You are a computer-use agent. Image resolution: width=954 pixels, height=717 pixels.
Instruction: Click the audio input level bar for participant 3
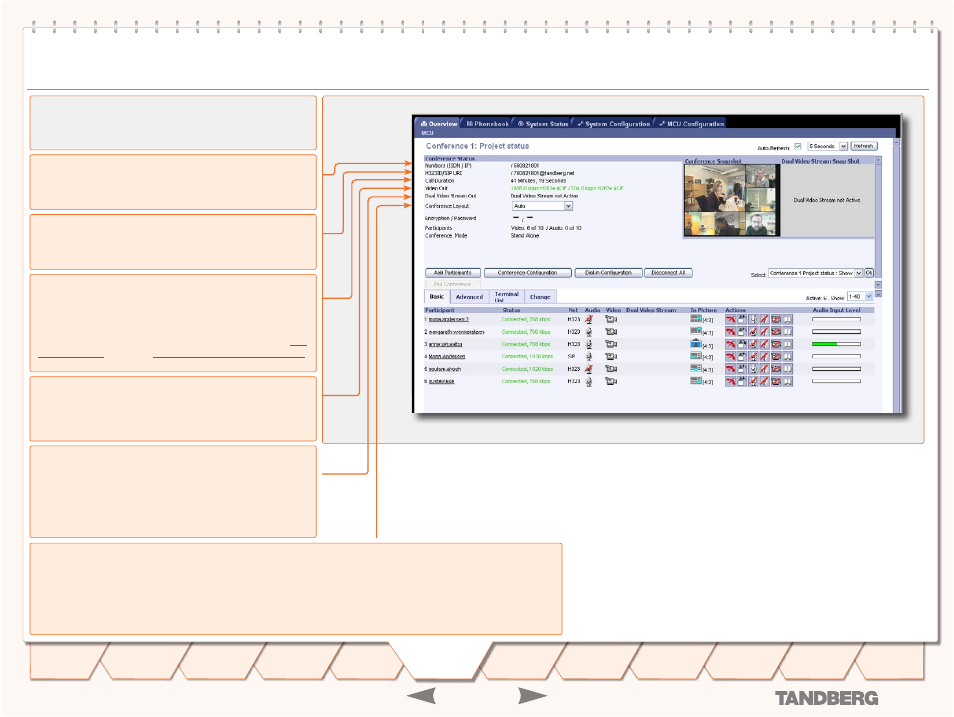point(836,344)
